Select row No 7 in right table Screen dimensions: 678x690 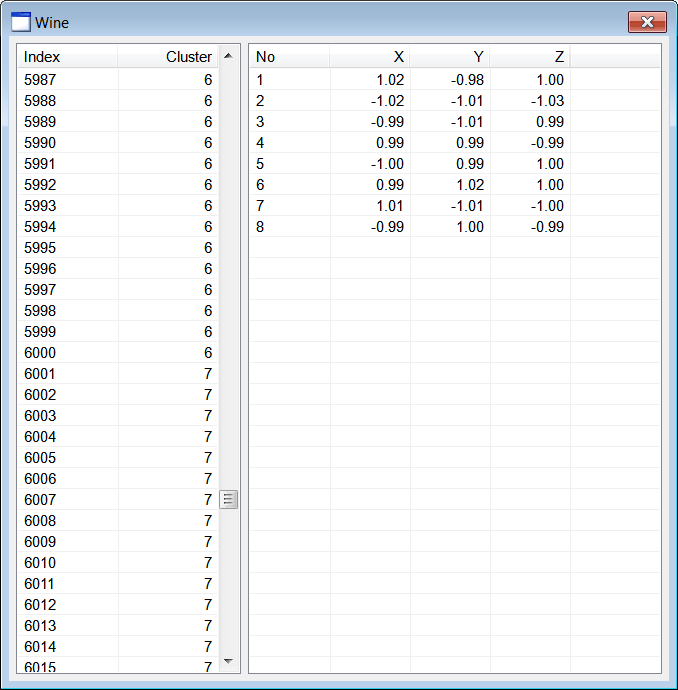pyautogui.click(x=455, y=206)
